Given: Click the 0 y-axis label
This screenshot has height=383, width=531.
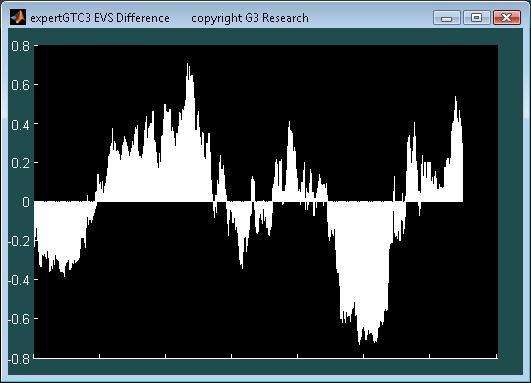Looking at the screenshot, I should [26, 202].
